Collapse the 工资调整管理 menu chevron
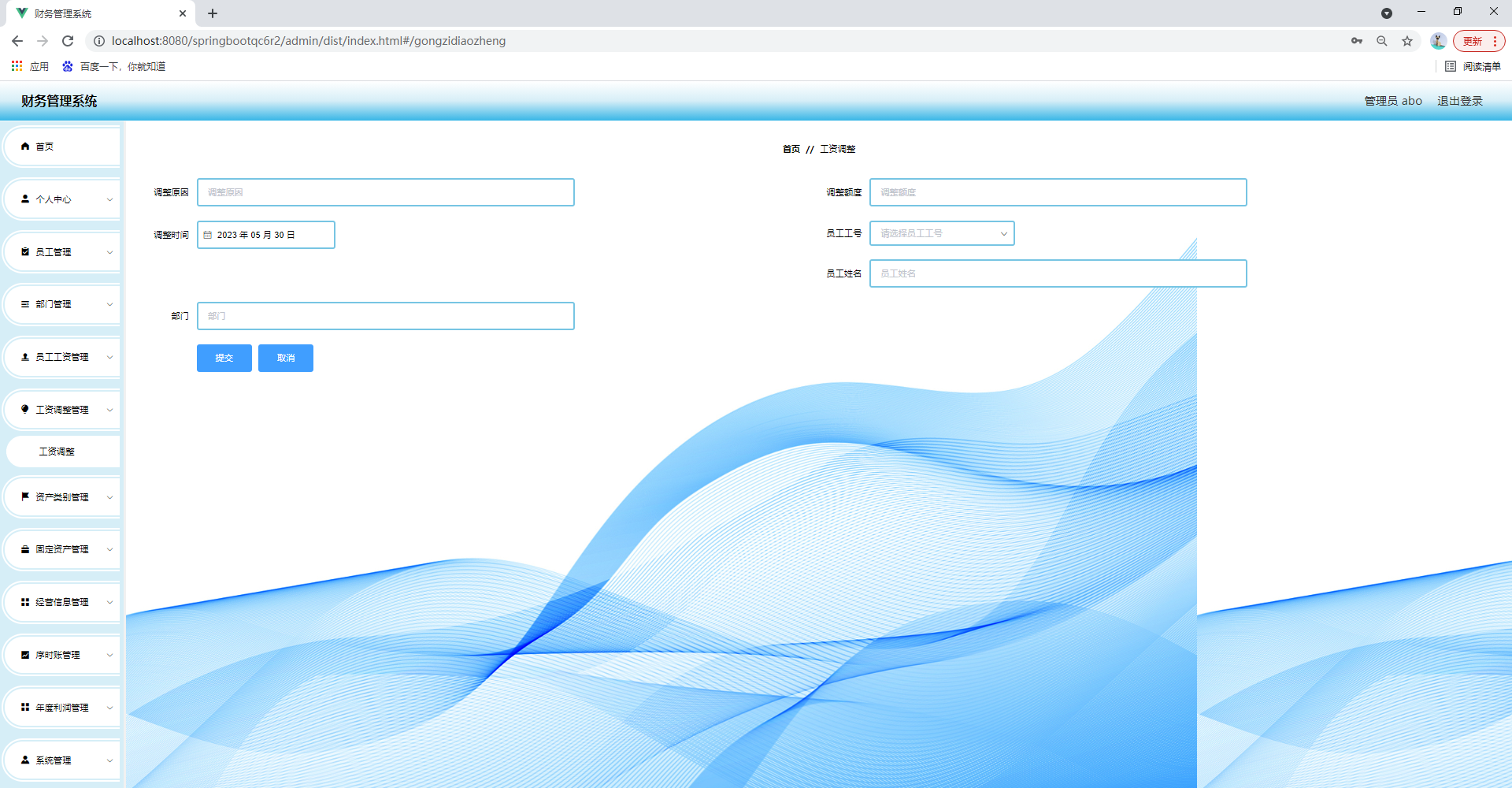Viewport: 1512px width, 788px height. tap(109, 410)
